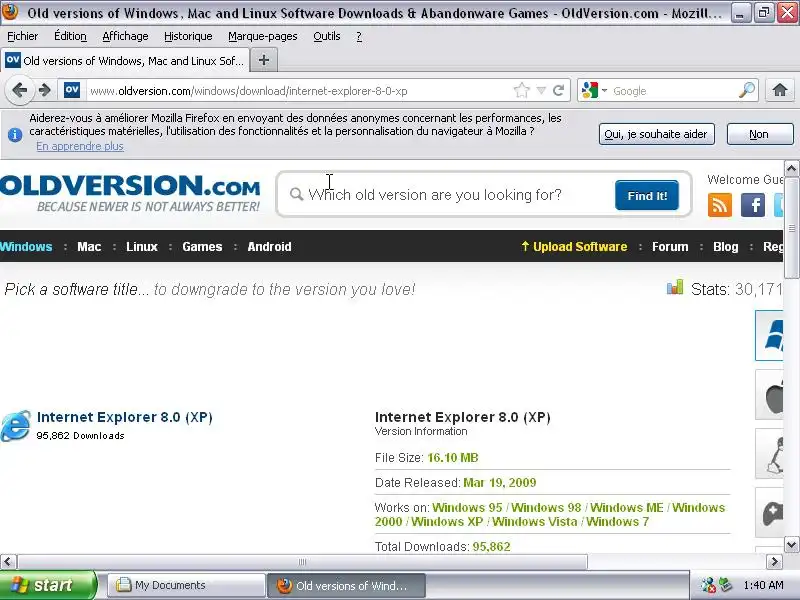
Task: Click the Windows 95 compatibility link
Action: tap(467, 508)
